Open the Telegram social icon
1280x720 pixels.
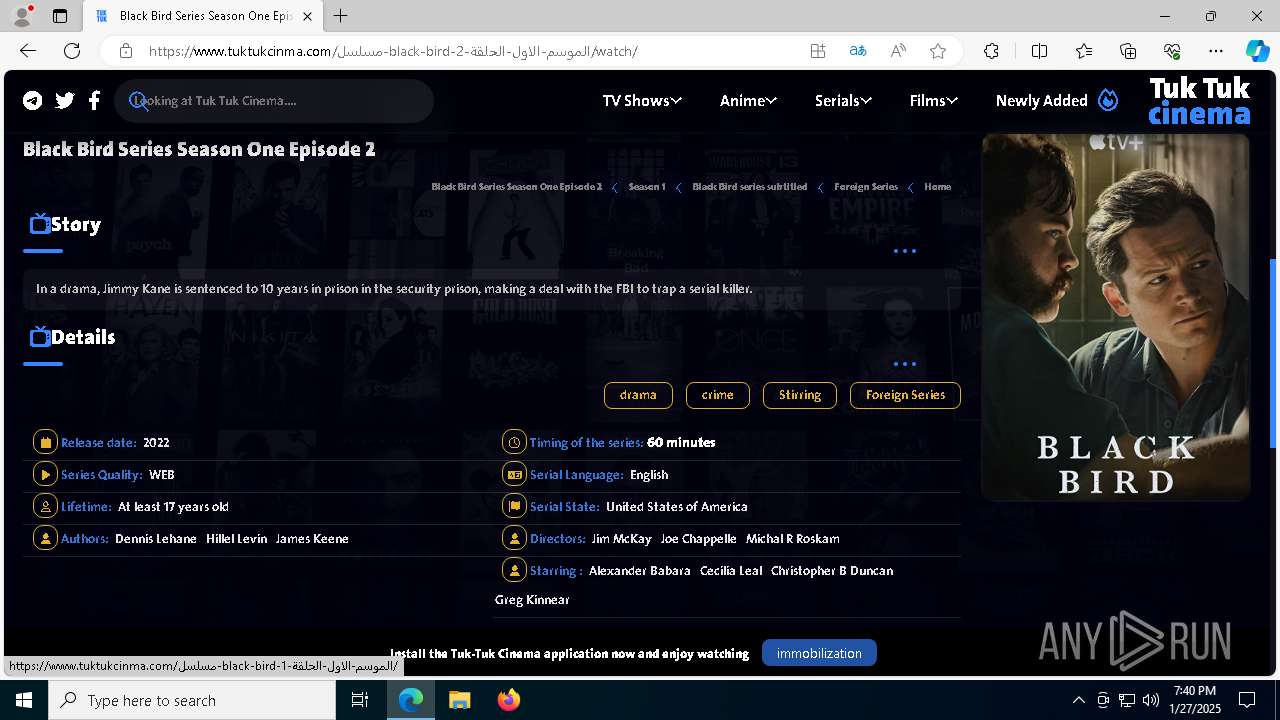[x=33, y=100]
